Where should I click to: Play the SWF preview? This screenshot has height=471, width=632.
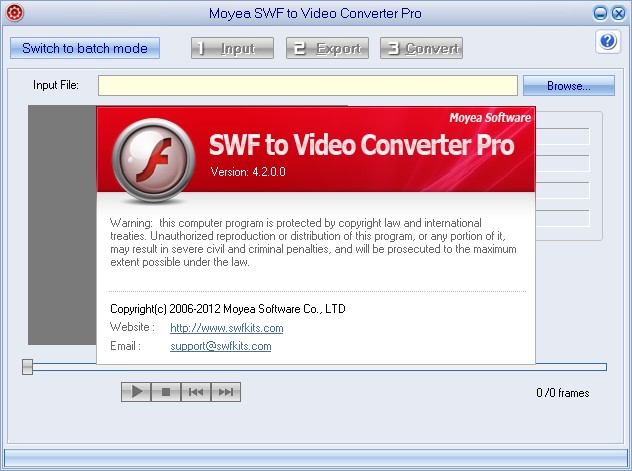tap(136, 392)
